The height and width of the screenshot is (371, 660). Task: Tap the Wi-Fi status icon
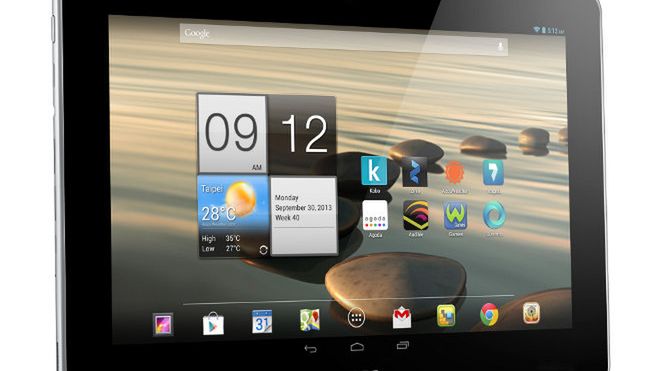536,29
